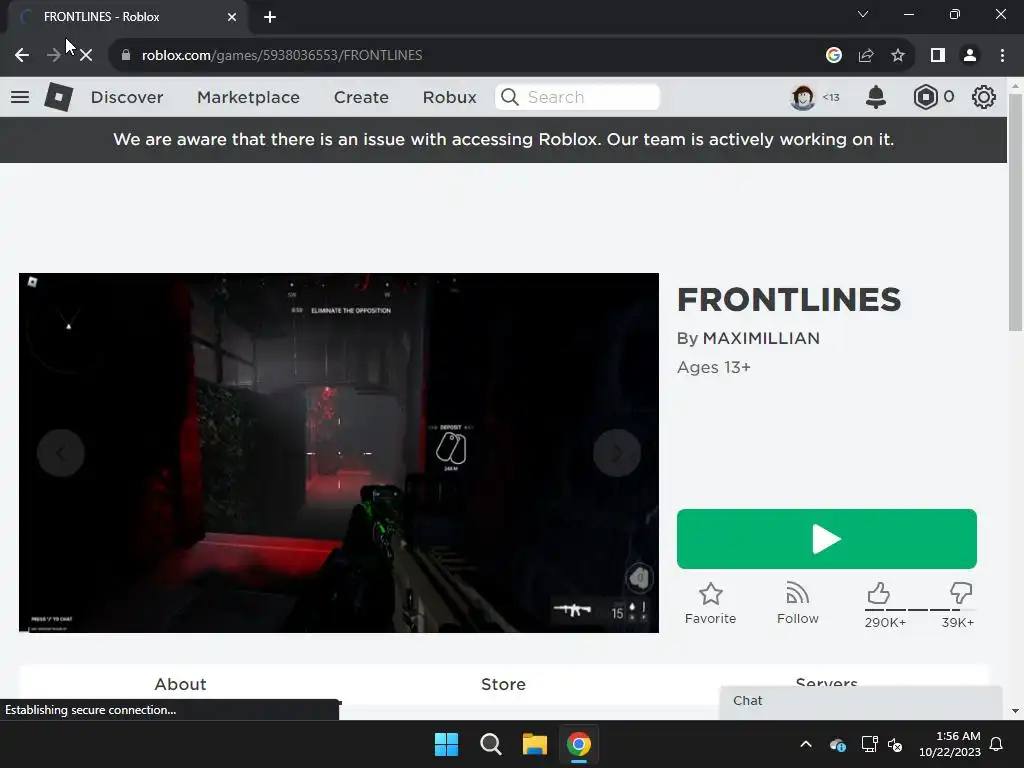Go back in browser history
Image resolution: width=1024 pixels, height=768 pixels.
pos(22,56)
